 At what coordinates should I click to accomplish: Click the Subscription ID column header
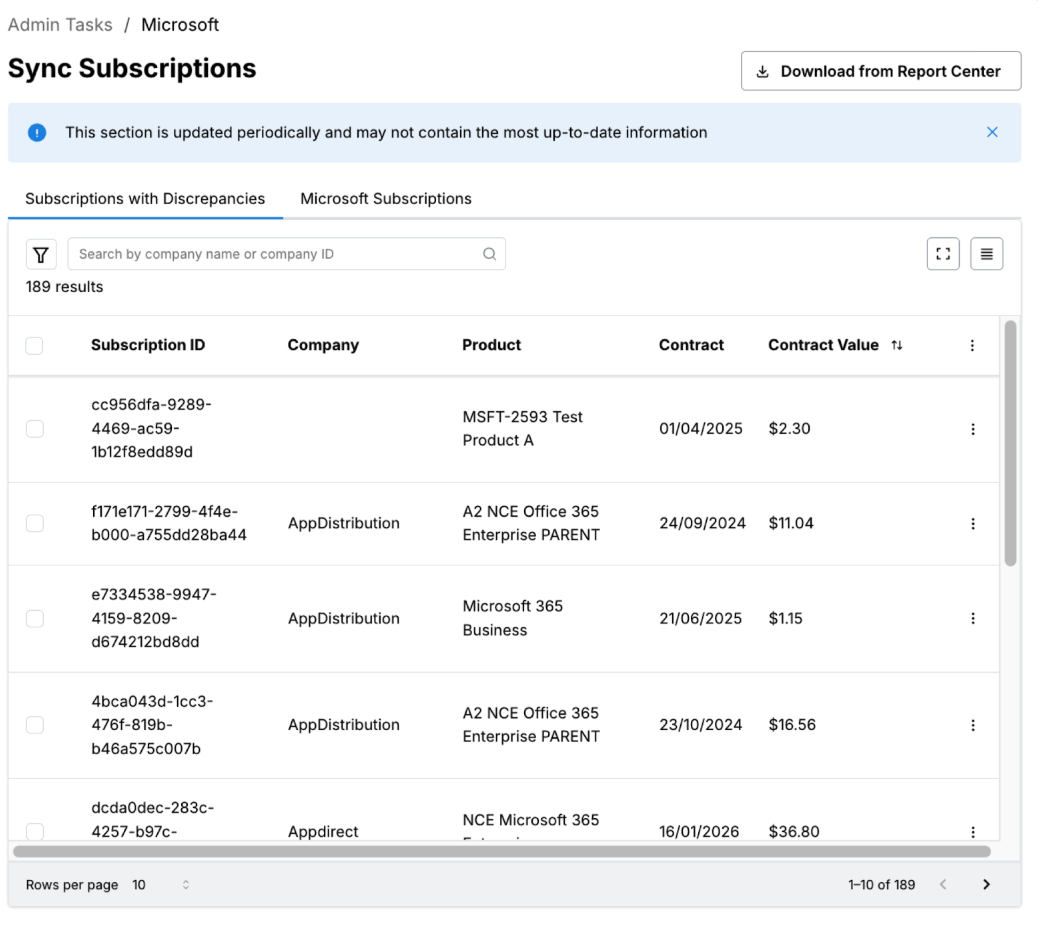click(x=148, y=345)
